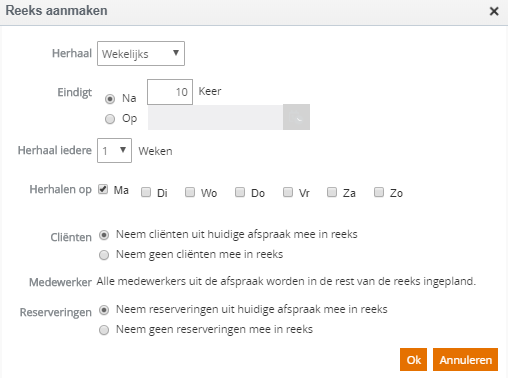Choose Neem cliënten uit huidige afspraak mee
This screenshot has height=378, width=508.
pos(104,235)
